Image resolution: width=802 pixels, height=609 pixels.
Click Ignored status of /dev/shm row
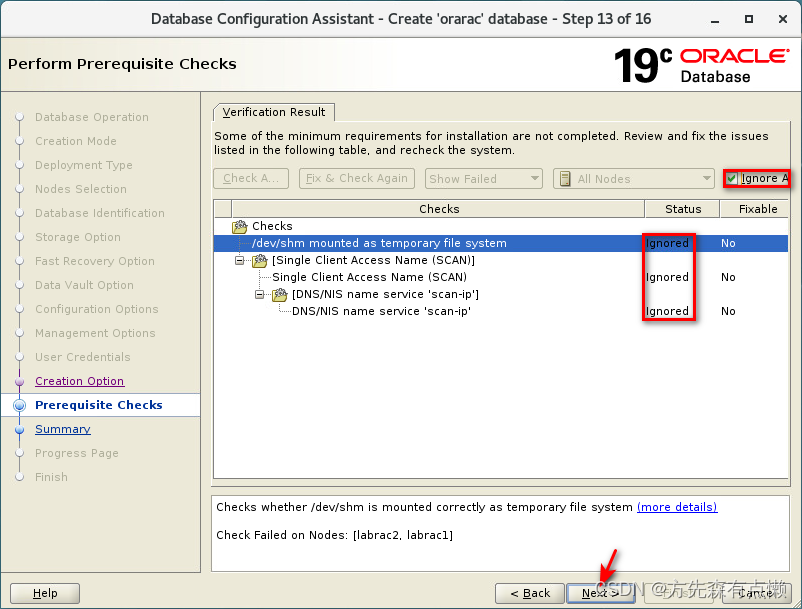[667, 243]
